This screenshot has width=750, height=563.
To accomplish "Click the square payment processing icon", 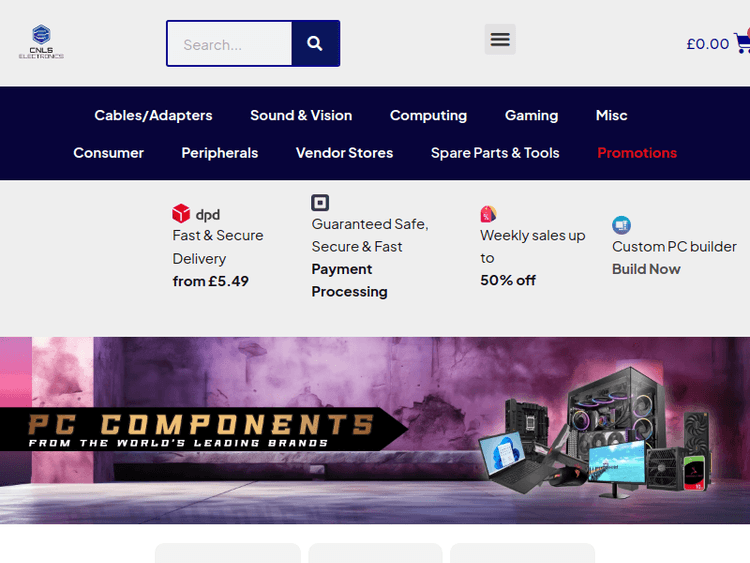I will (320, 202).
